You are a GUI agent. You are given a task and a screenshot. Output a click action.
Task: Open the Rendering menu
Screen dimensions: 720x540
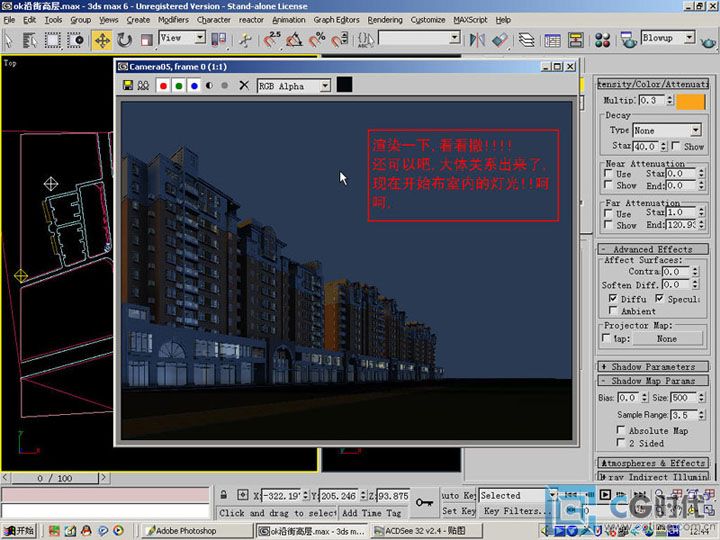point(385,20)
